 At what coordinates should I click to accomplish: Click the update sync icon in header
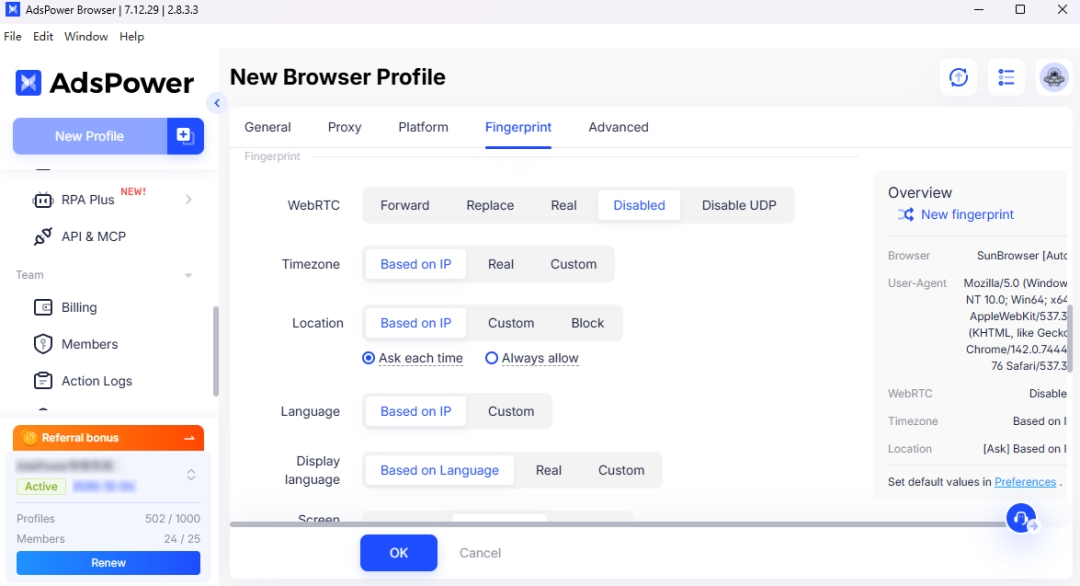958,78
